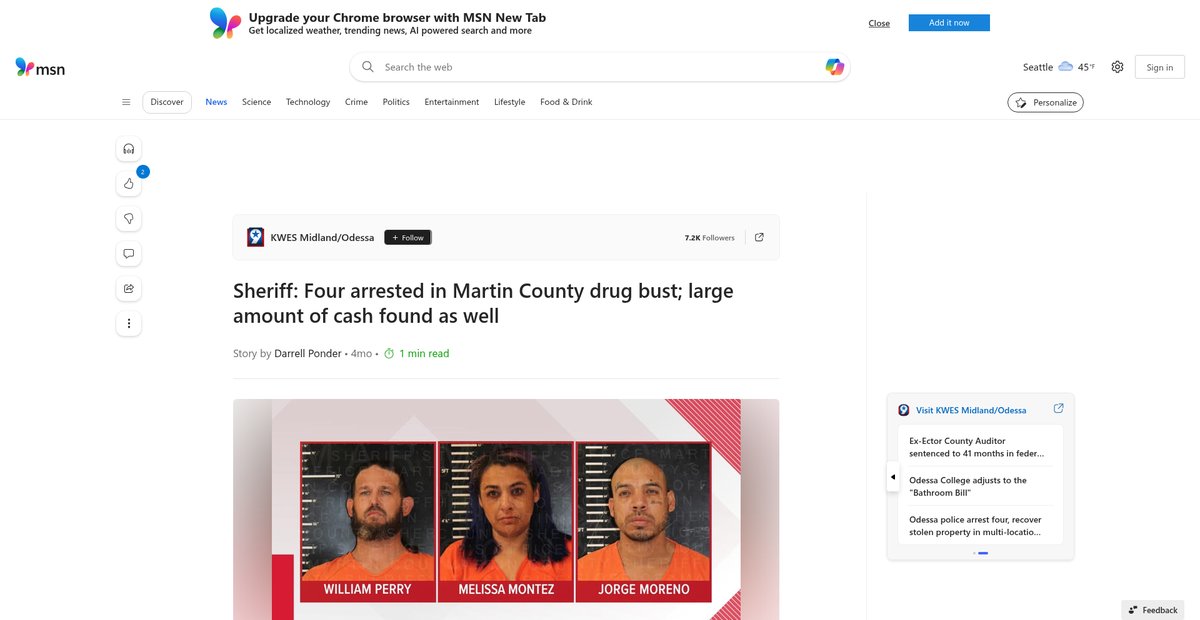Screen dimensions: 1200x620
Task: Select the Science tab
Action: click(x=256, y=102)
